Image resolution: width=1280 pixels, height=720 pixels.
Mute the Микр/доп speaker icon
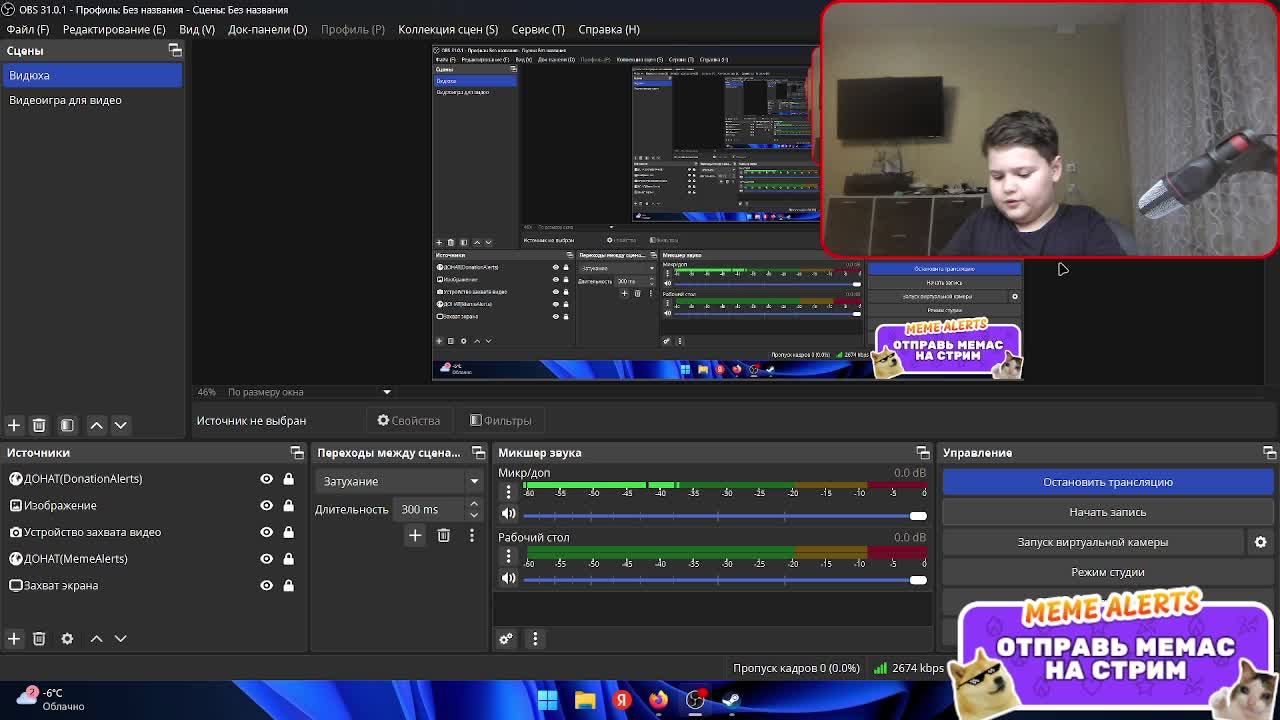(x=508, y=514)
